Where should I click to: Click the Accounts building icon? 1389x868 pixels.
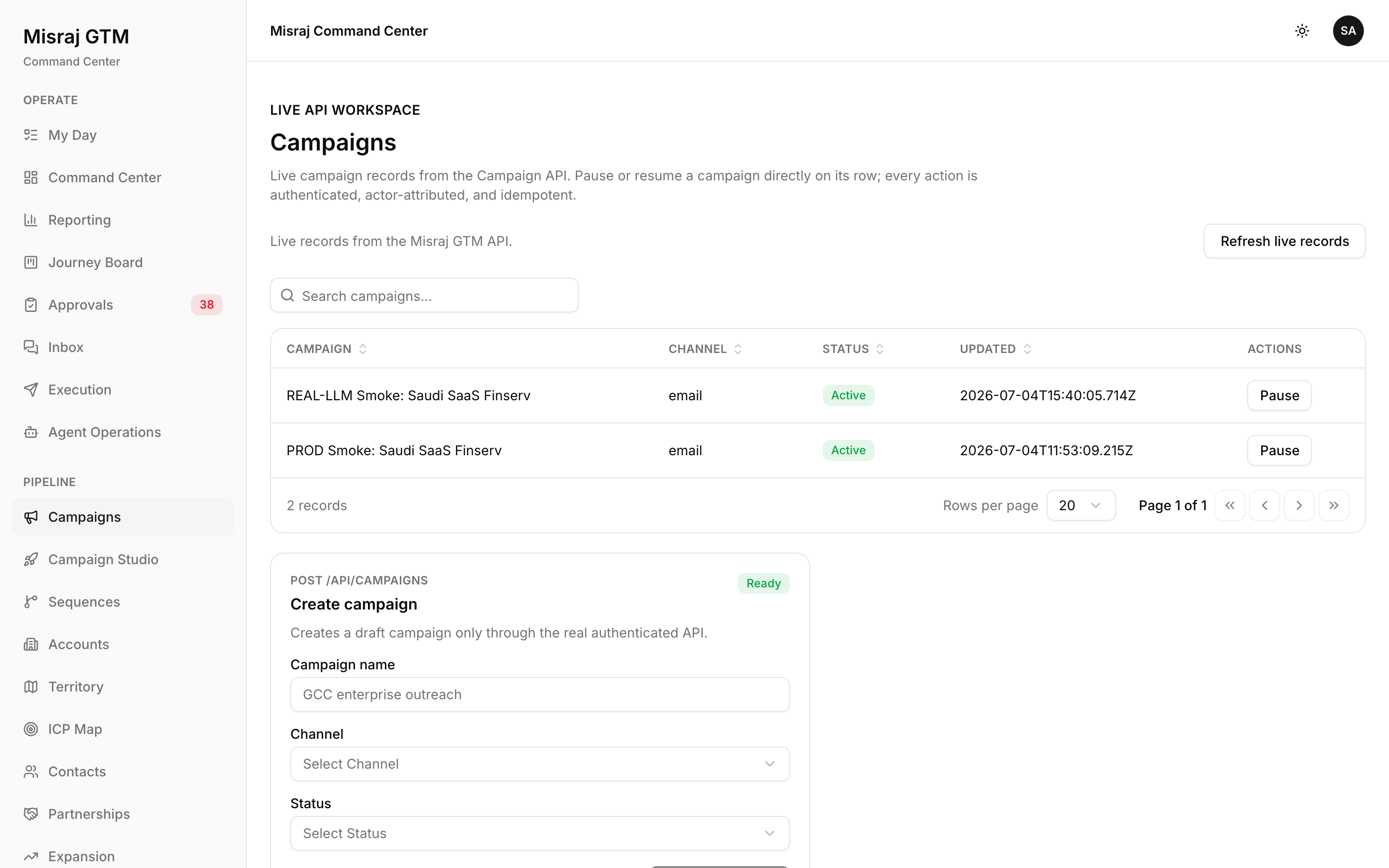tap(31, 645)
